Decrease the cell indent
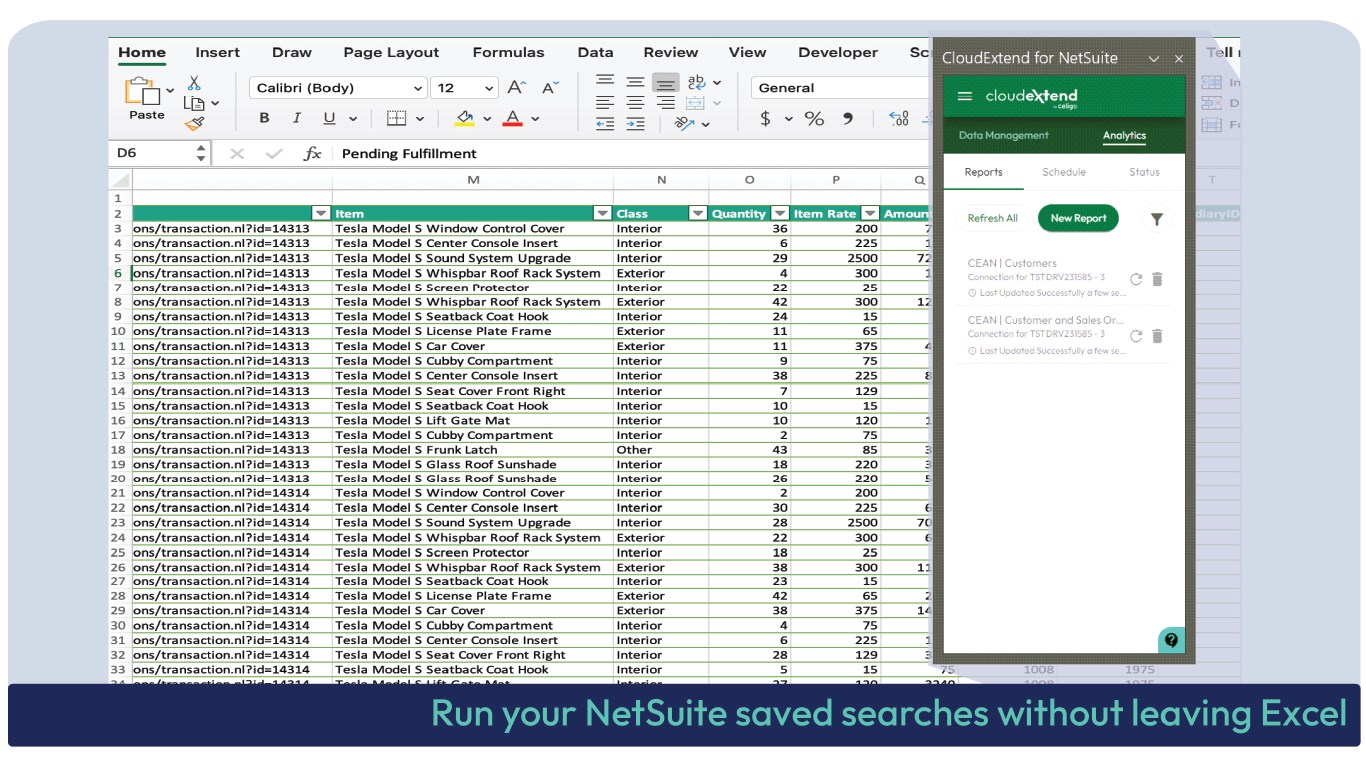This screenshot has height=768, width=1366. (x=605, y=124)
